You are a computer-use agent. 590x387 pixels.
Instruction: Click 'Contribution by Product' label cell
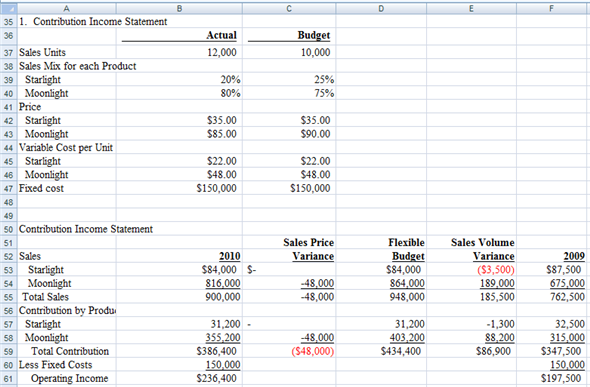coord(67,310)
